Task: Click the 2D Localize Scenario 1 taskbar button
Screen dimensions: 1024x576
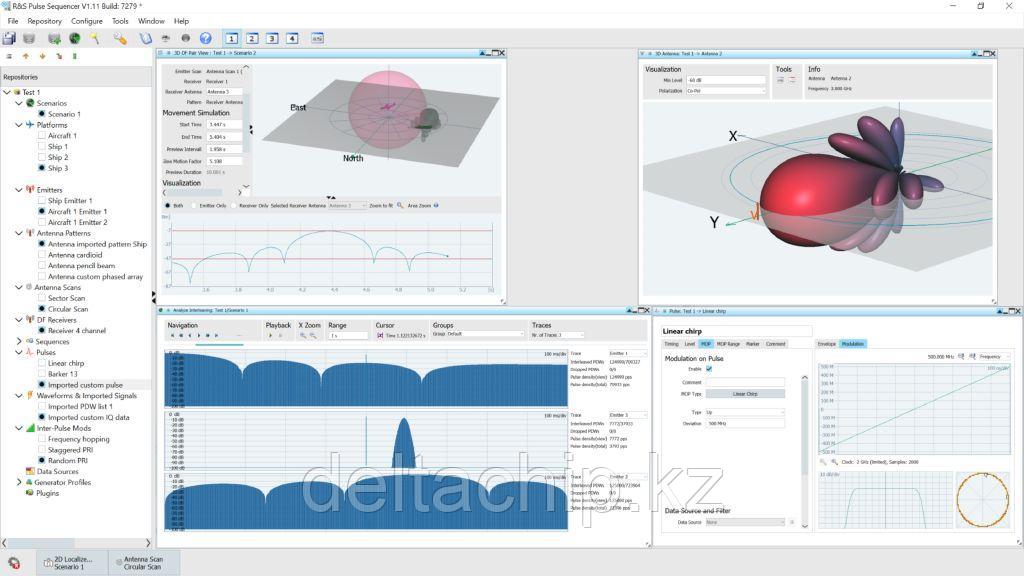Action: (71, 562)
